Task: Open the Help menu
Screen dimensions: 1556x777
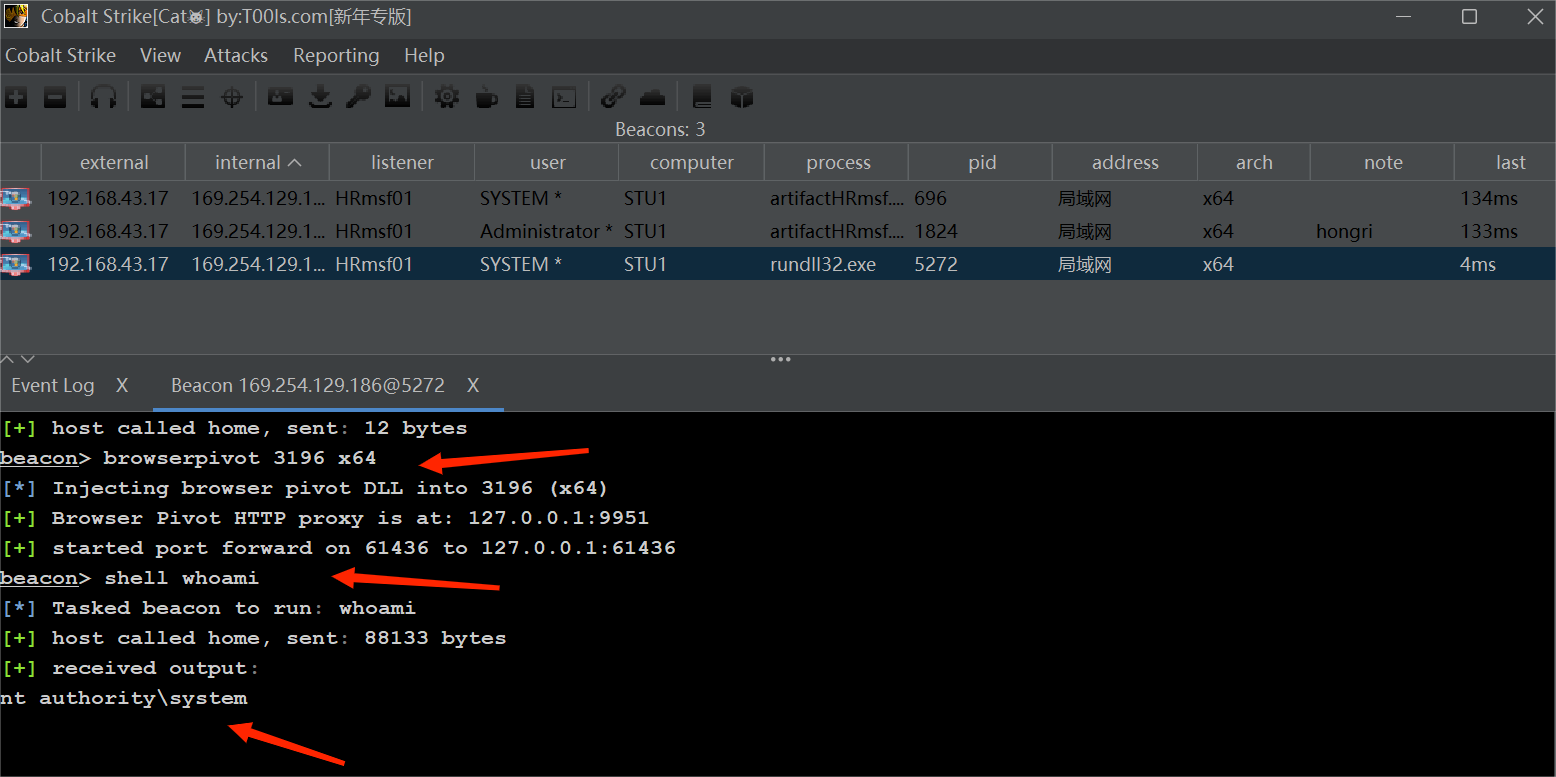Action: [424, 56]
